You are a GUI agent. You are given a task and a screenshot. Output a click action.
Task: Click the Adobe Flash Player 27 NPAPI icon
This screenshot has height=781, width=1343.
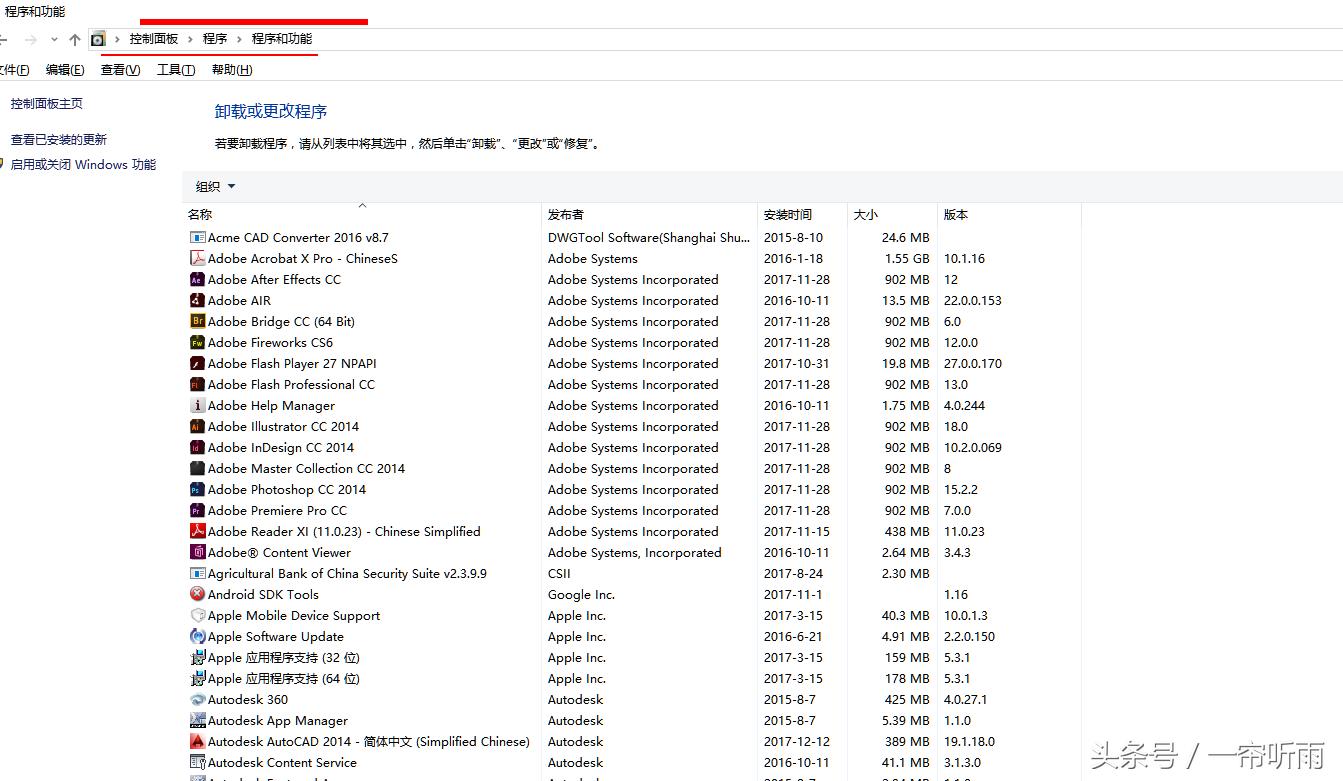pyautogui.click(x=196, y=363)
